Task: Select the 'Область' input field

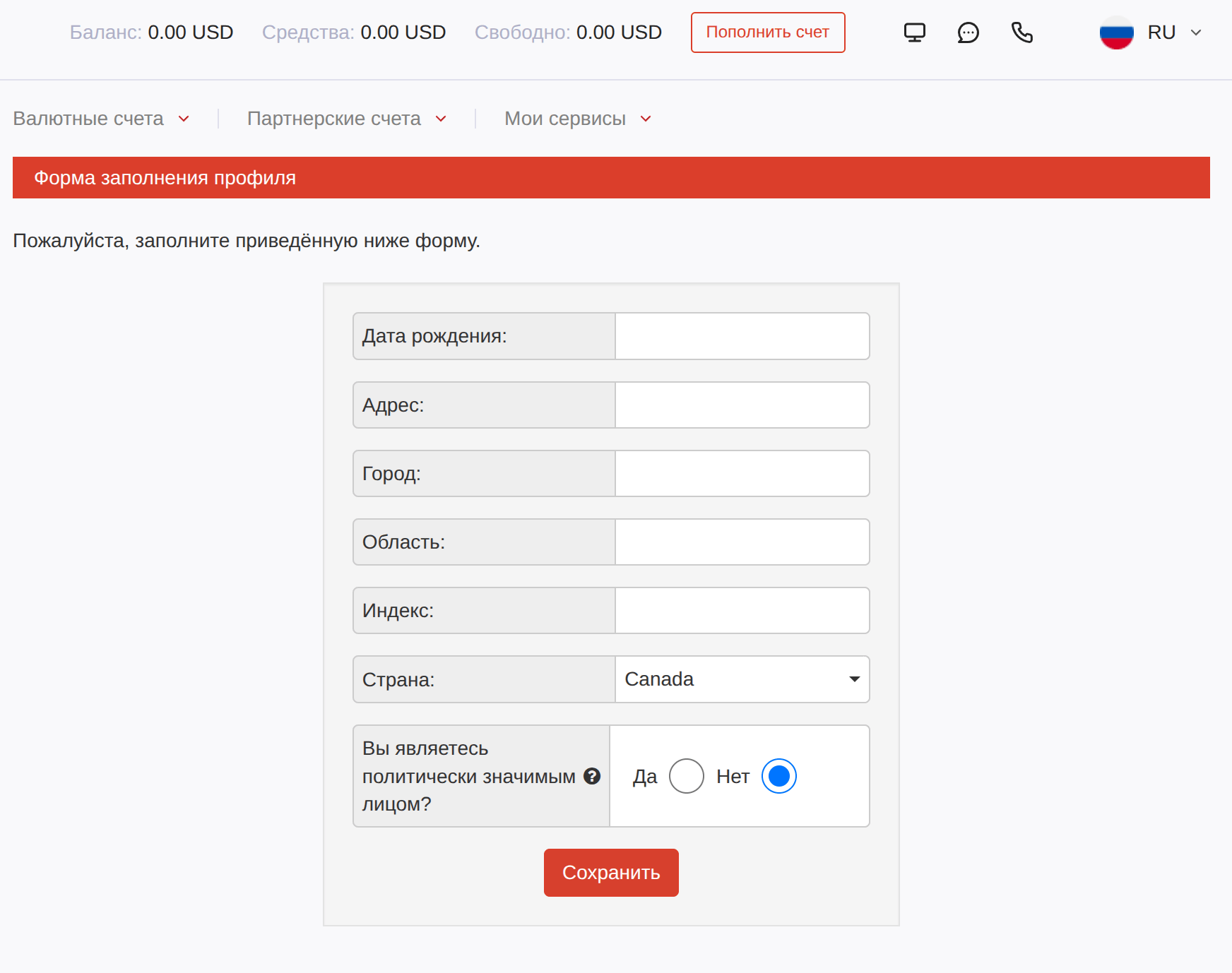Action: pos(742,542)
